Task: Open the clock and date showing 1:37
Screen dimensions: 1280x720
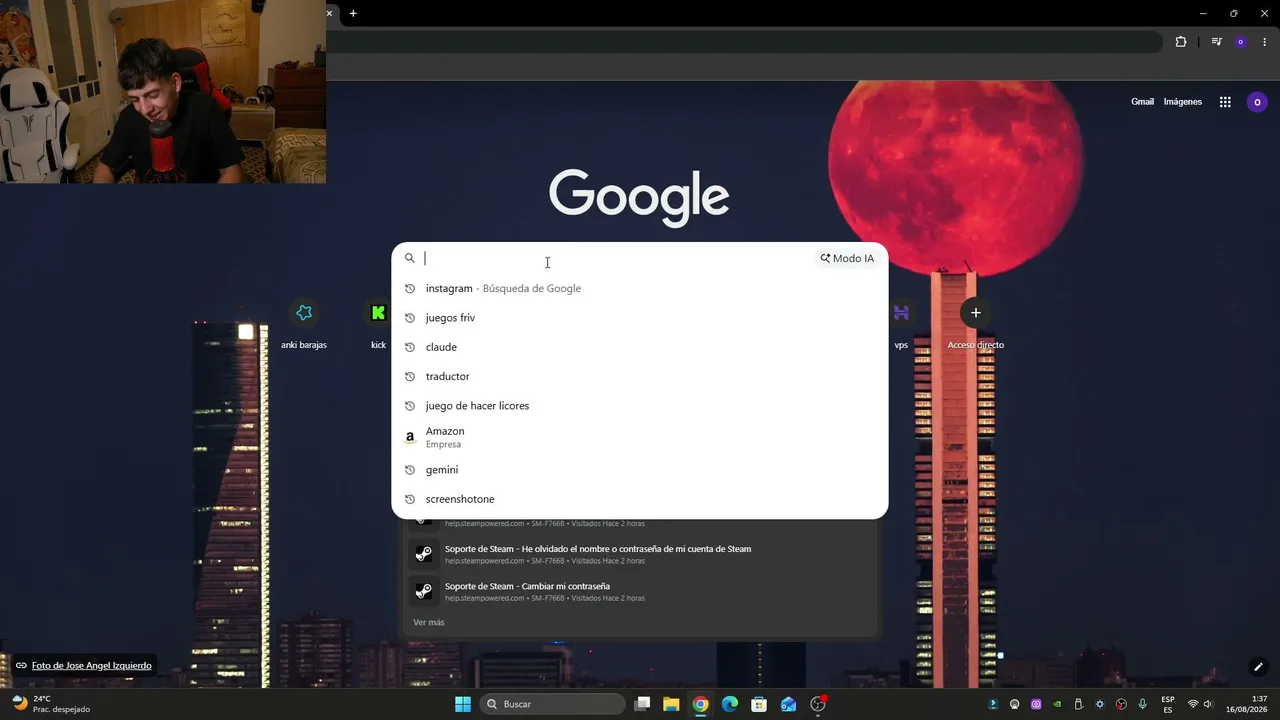Action: point(1247,704)
